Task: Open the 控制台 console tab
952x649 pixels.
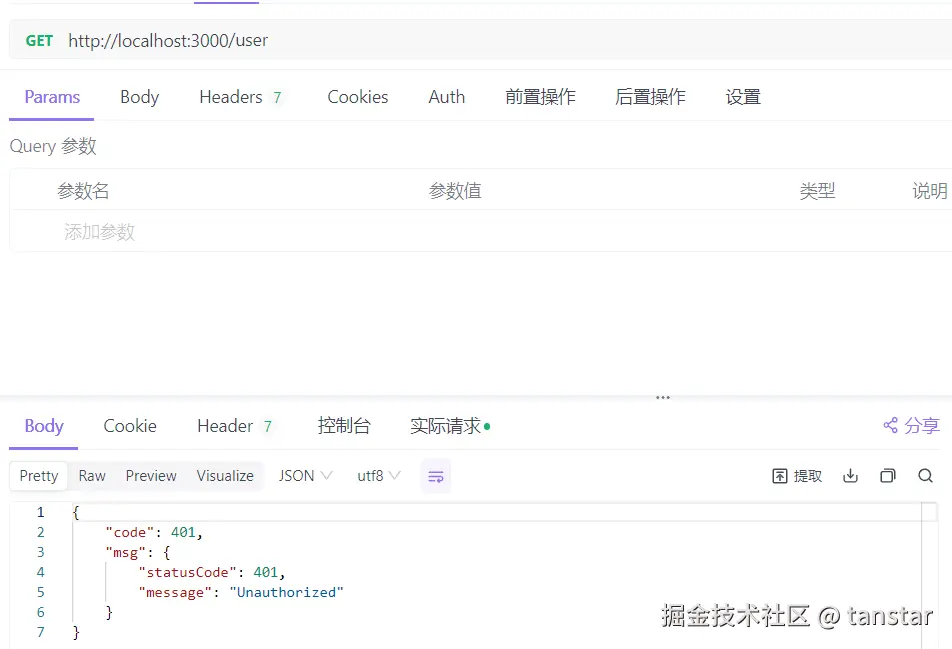Action: tap(344, 426)
